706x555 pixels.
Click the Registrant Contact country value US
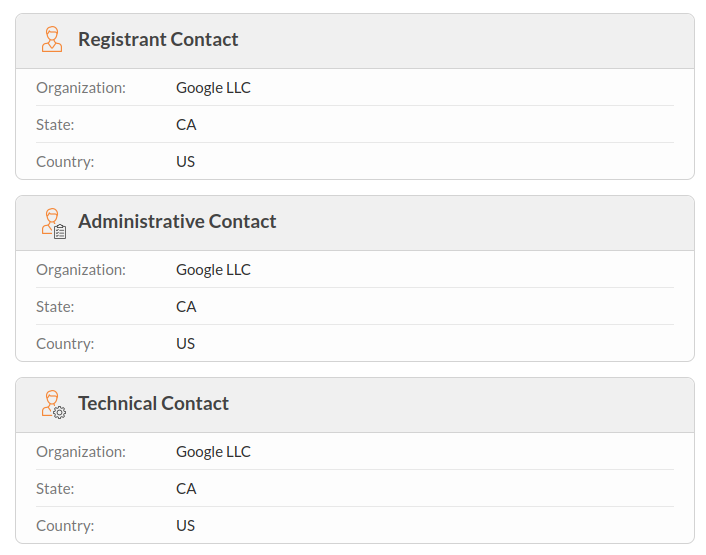pyautogui.click(x=185, y=162)
